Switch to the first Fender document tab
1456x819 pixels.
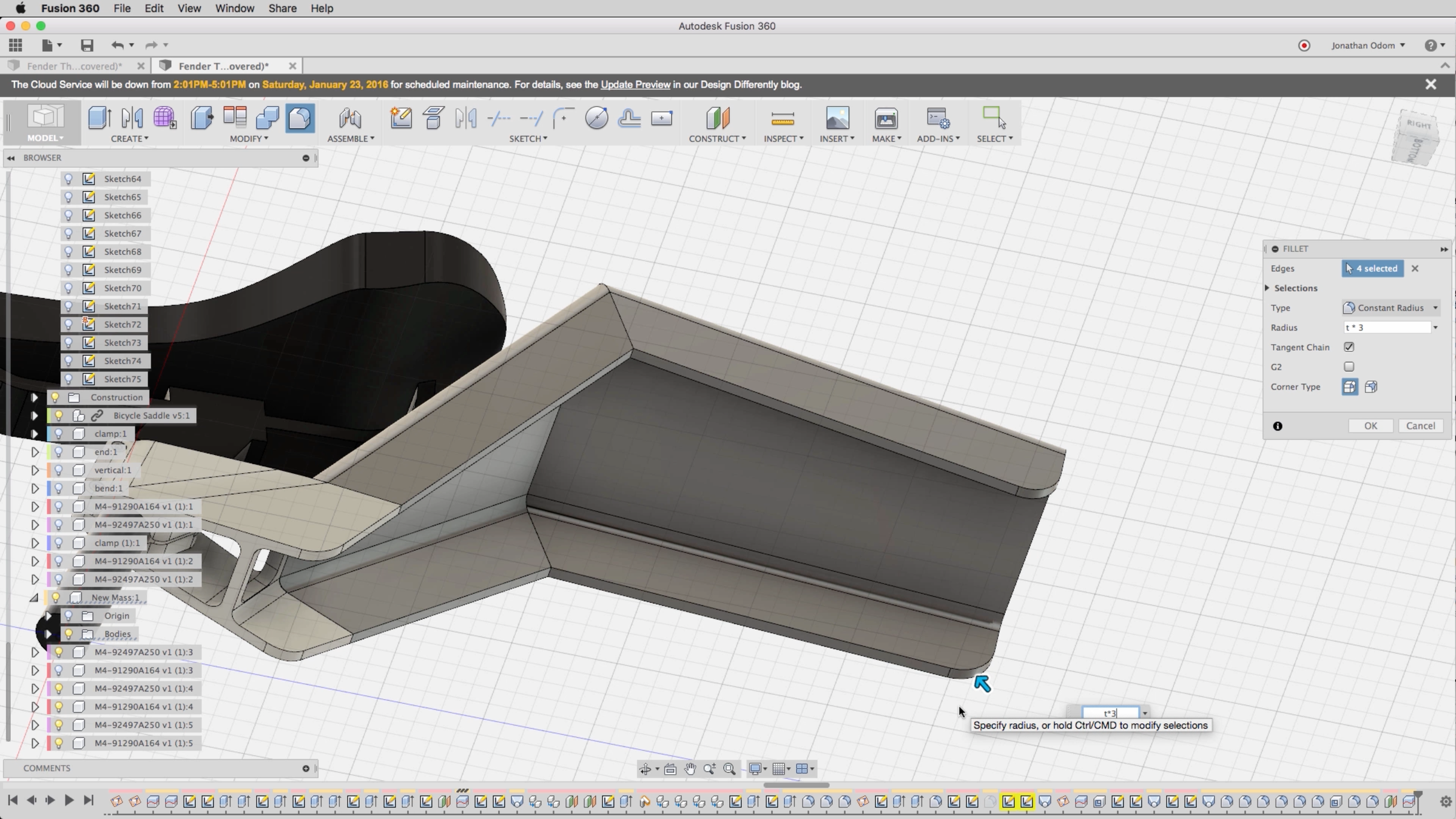[74, 66]
